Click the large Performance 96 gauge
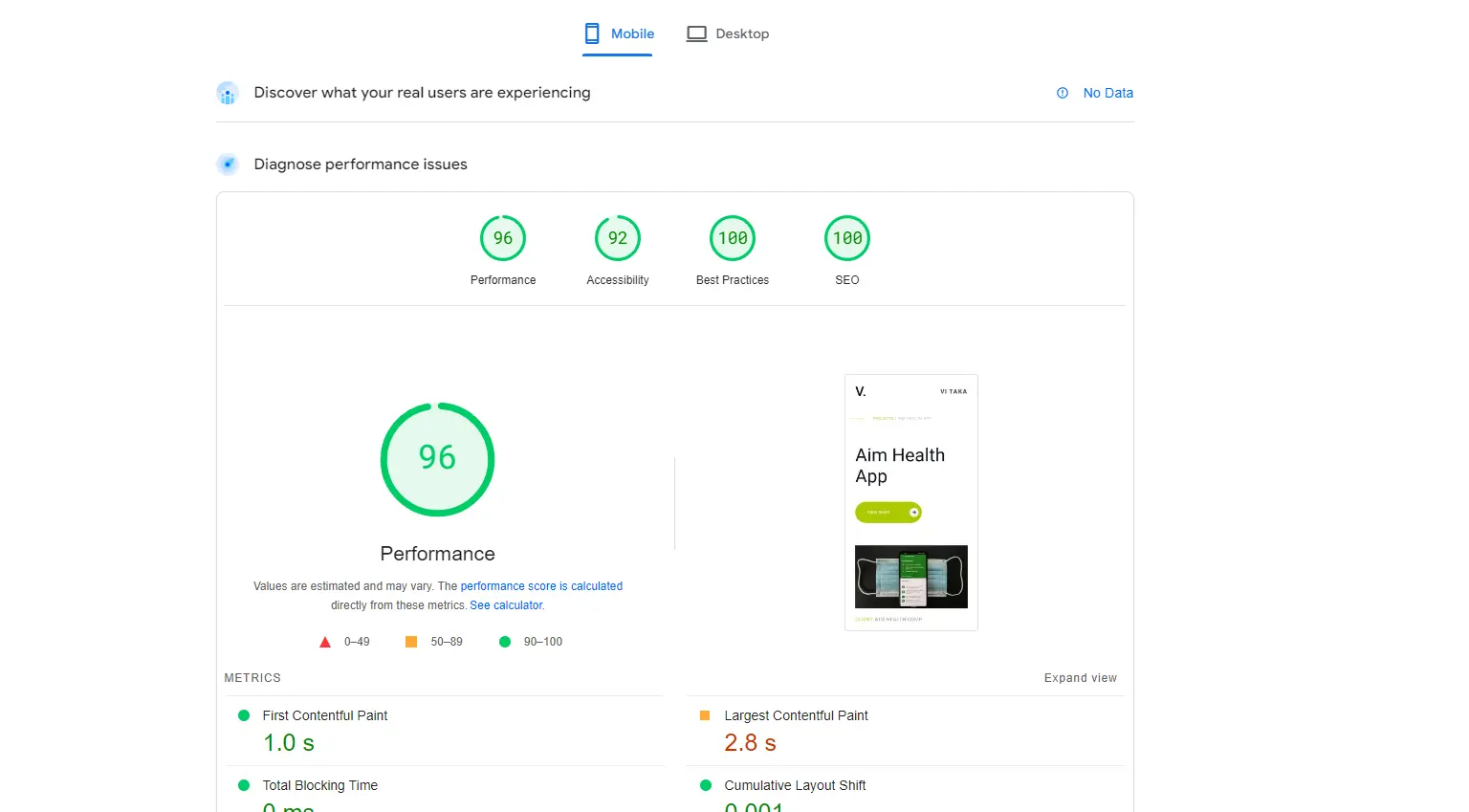 point(437,459)
